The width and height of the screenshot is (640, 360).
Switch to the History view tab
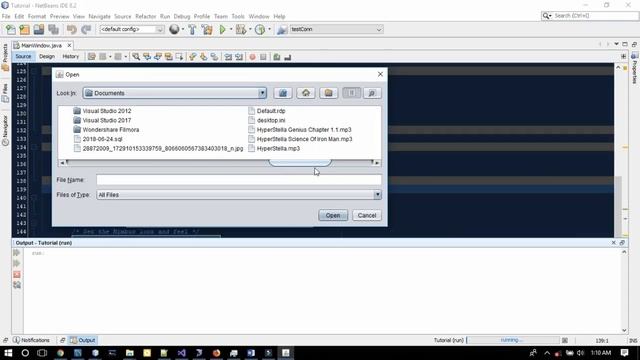coord(71,56)
